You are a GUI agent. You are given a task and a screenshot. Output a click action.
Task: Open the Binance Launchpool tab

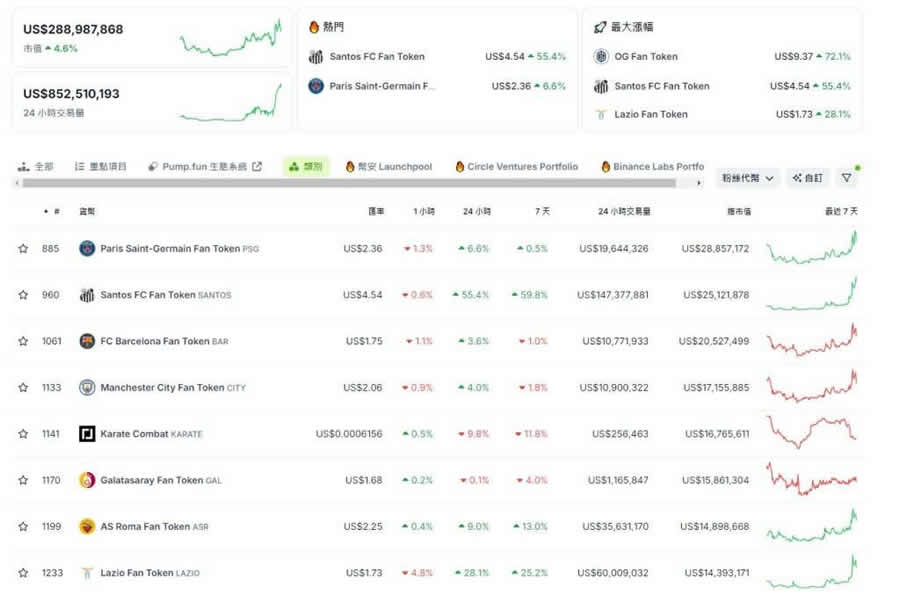point(389,166)
